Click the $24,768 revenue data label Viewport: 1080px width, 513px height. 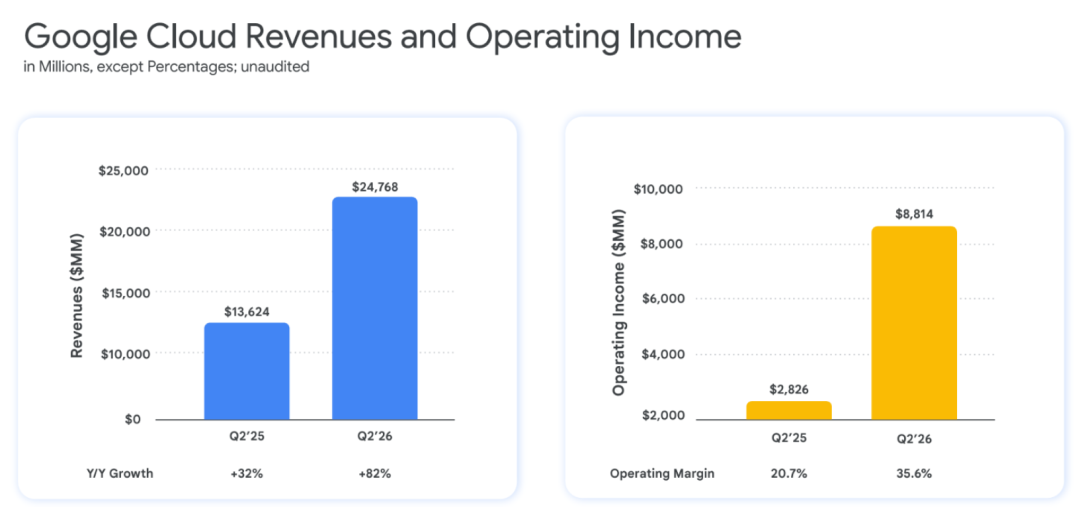point(375,186)
